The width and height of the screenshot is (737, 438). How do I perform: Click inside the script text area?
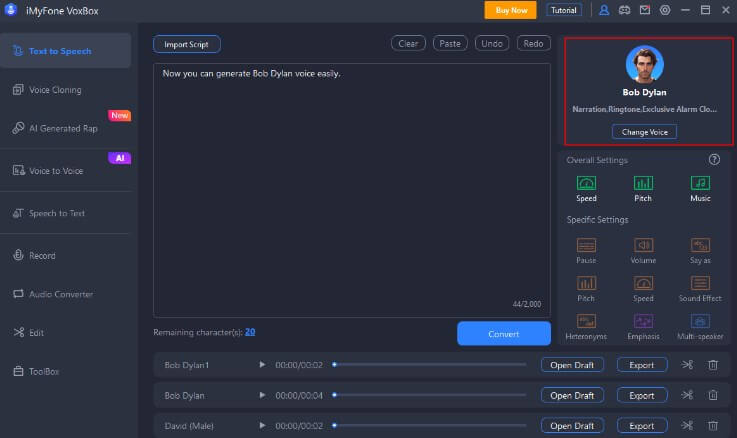[x=352, y=190]
